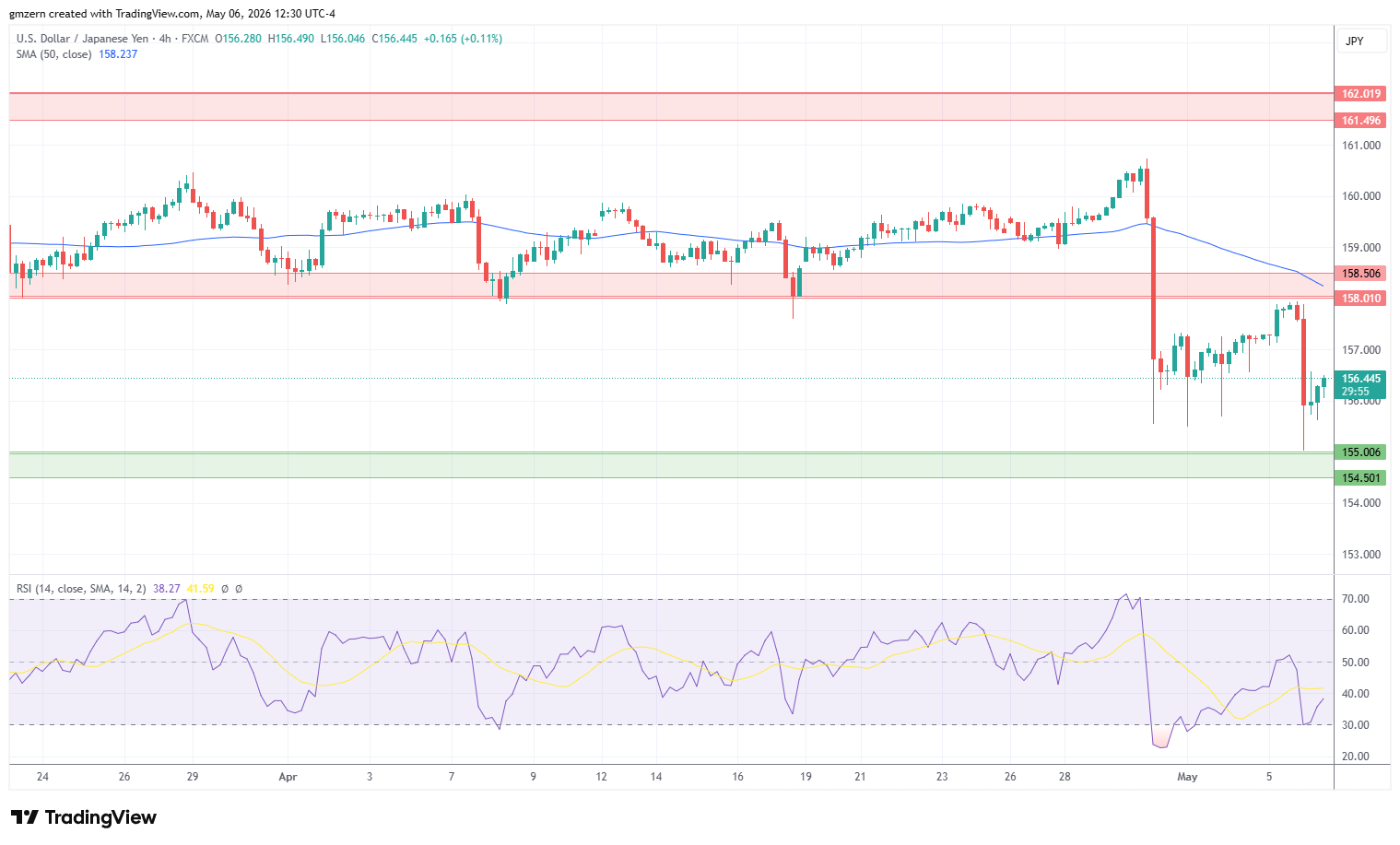Click the RSI moving average value 41.59
The width and height of the screenshot is (1400, 845).
[200, 589]
